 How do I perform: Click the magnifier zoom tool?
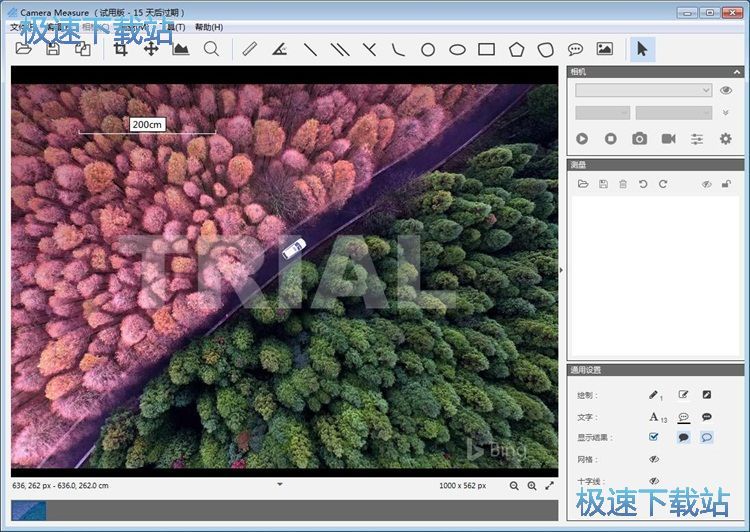(211, 49)
